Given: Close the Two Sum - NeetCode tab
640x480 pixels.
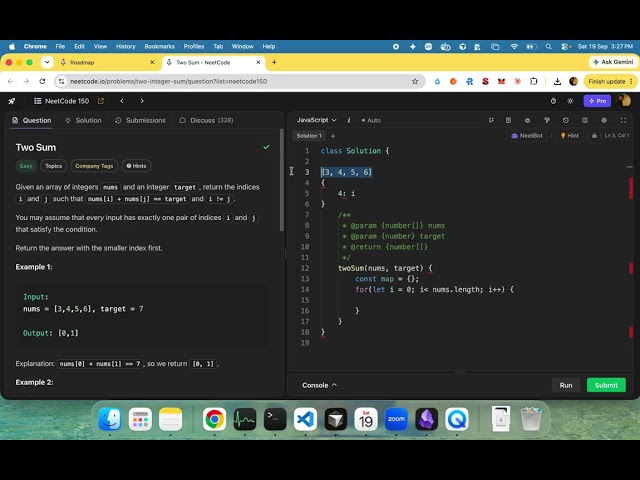Looking at the screenshot, I should [258, 62].
